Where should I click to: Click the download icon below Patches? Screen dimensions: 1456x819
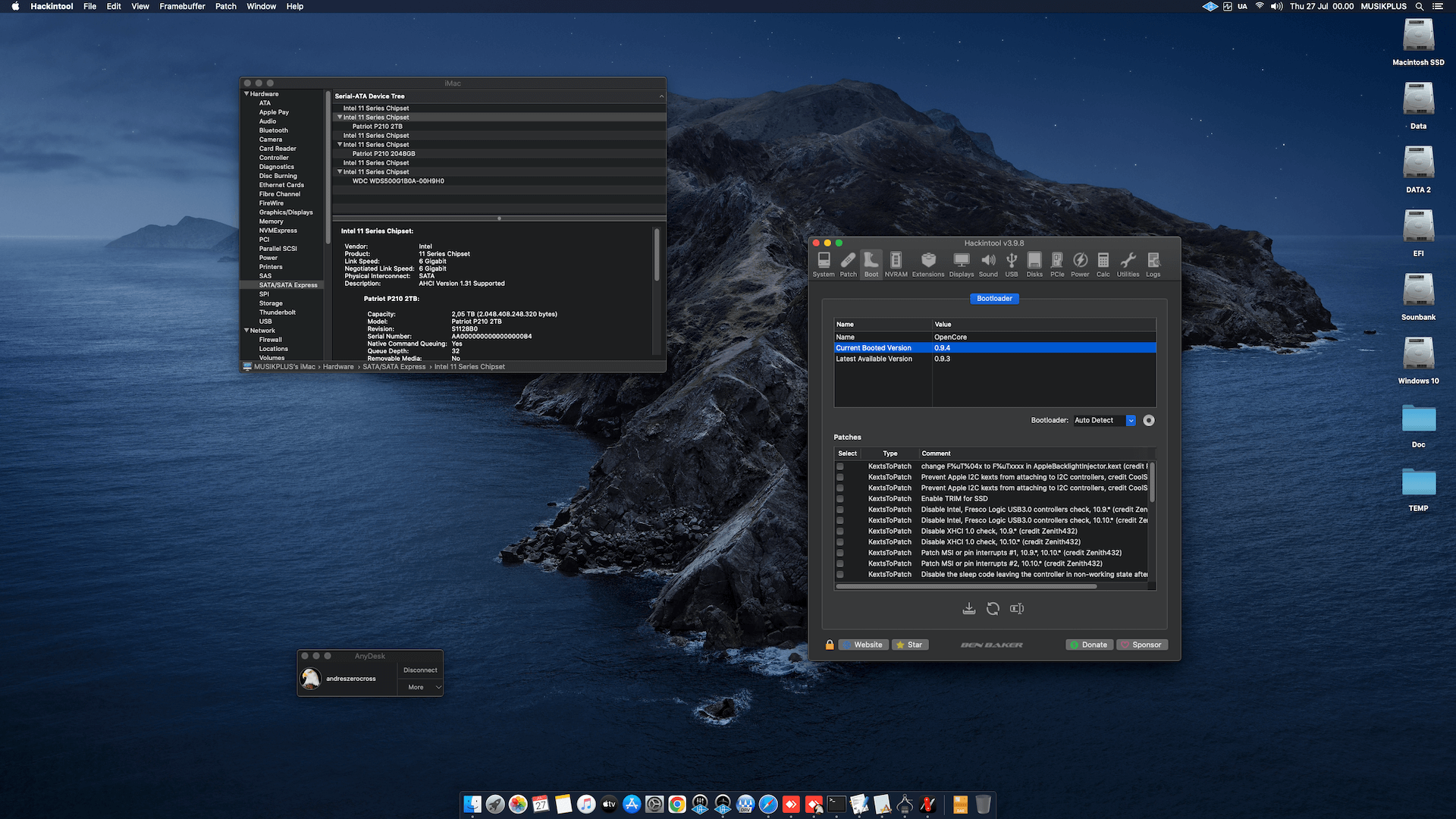(x=968, y=608)
